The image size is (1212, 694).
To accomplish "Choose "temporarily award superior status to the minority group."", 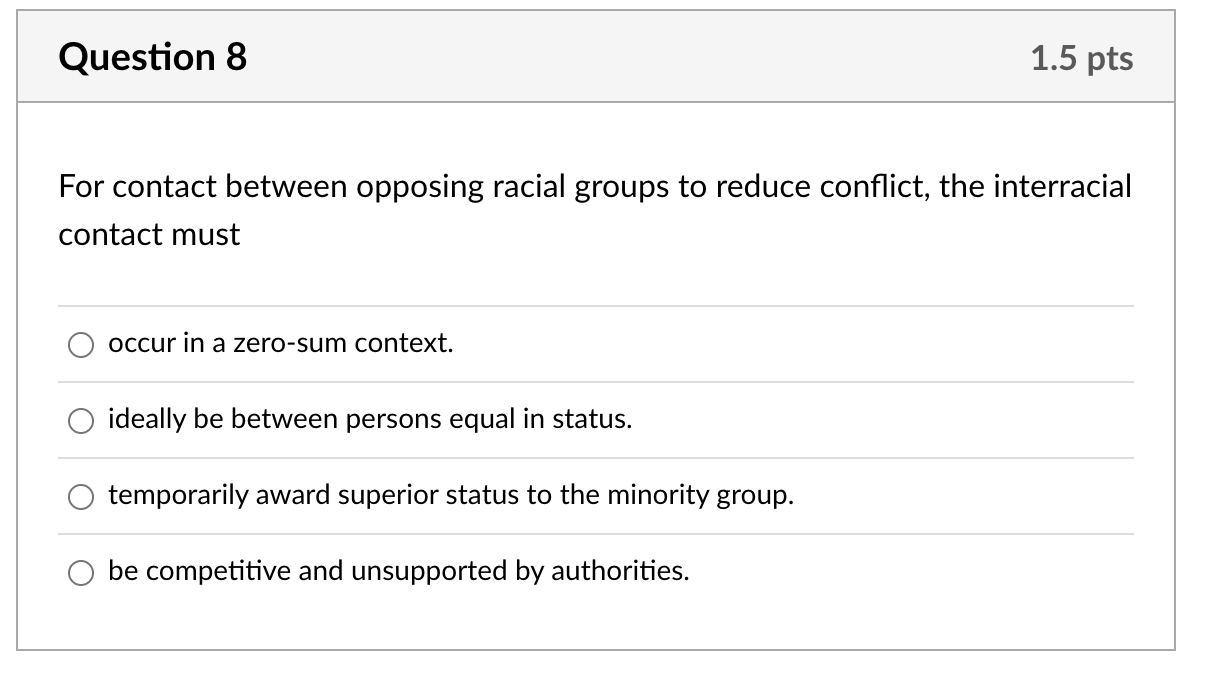I will [81, 497].
